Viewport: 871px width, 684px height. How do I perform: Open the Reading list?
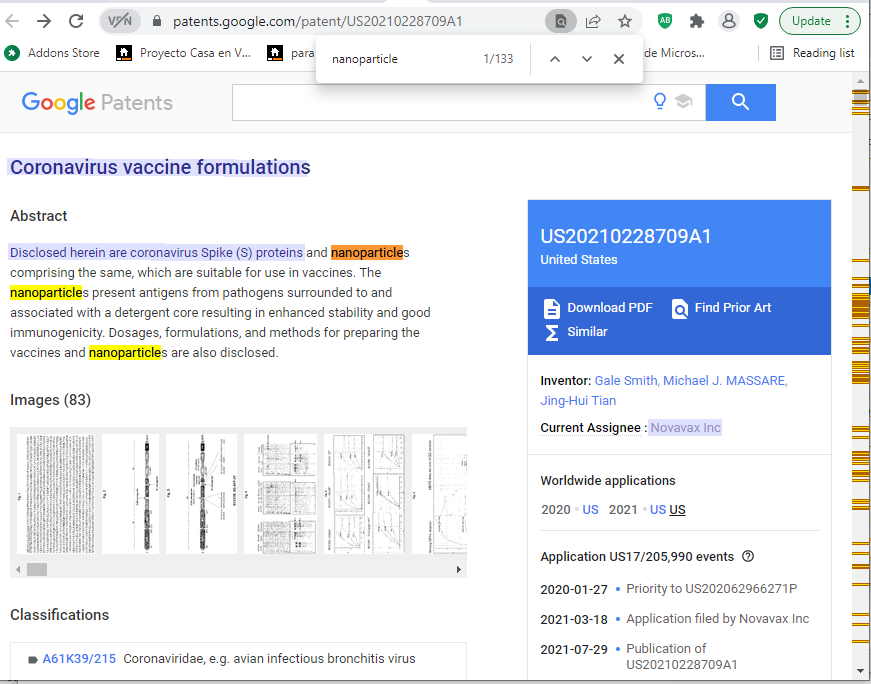(x=812, y=53)
